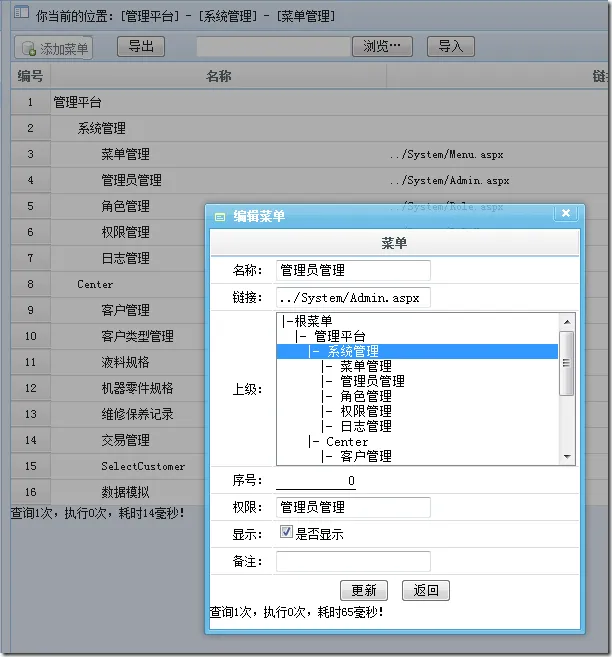Click the 权限 permission input field
The image size is (612, 657).
[x=353, y=507]
